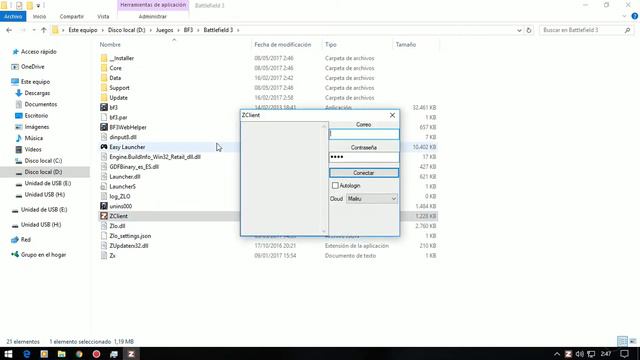Click the ZClient log panel scrollbar

tap(324, 179)
